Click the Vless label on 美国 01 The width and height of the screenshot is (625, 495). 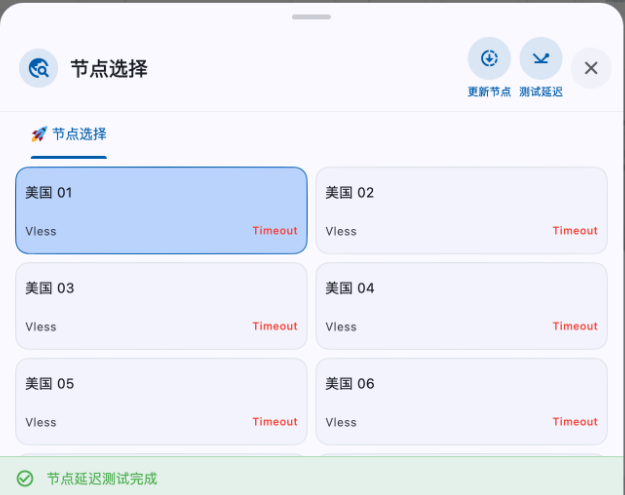pos(41,232)
